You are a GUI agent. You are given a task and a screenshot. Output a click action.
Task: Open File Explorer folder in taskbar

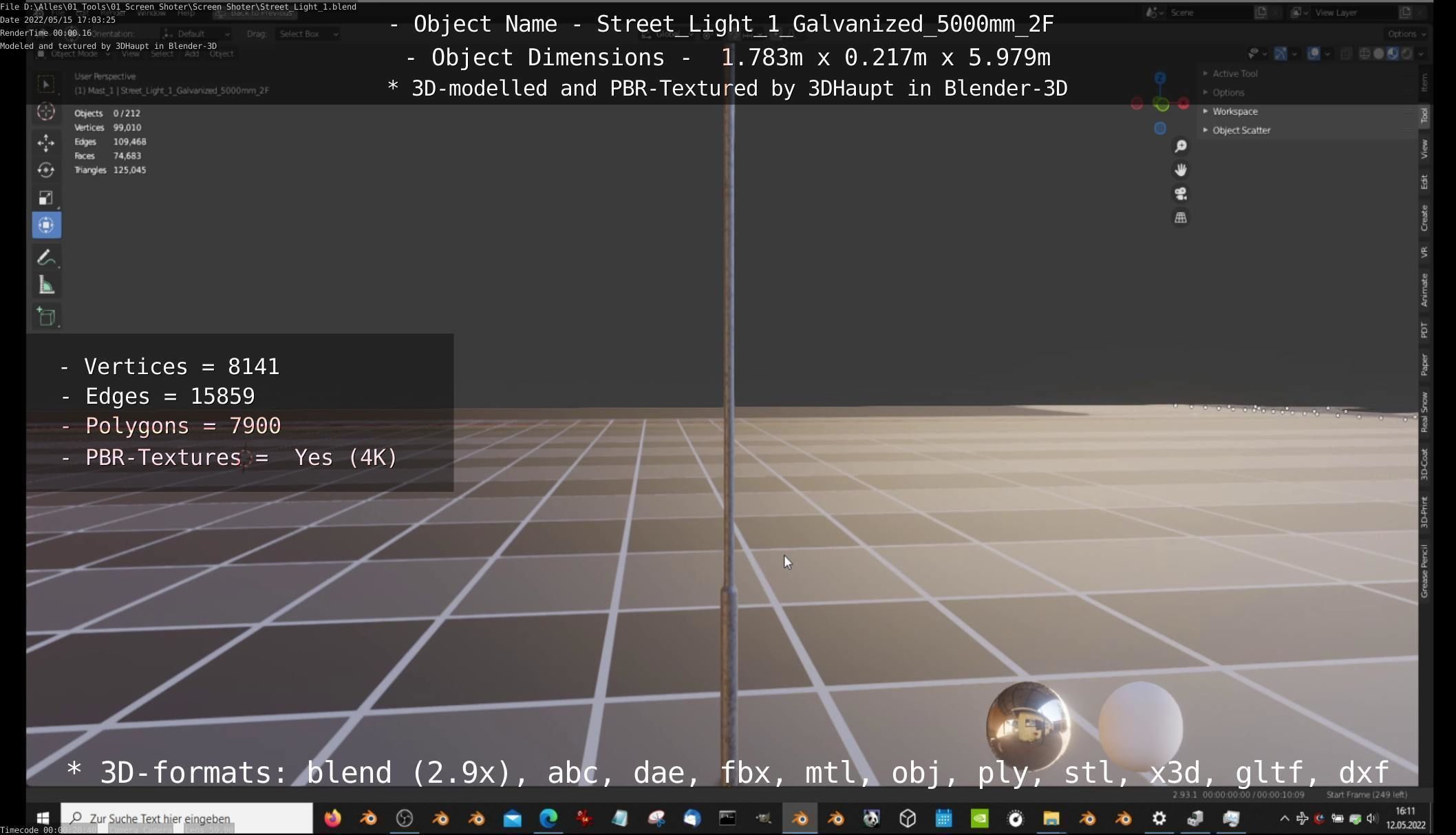coord(1051,818)
